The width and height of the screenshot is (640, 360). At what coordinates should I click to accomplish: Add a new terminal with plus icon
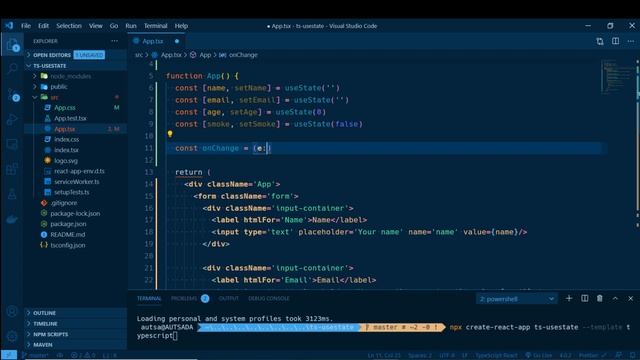click(x=569, y=298)
